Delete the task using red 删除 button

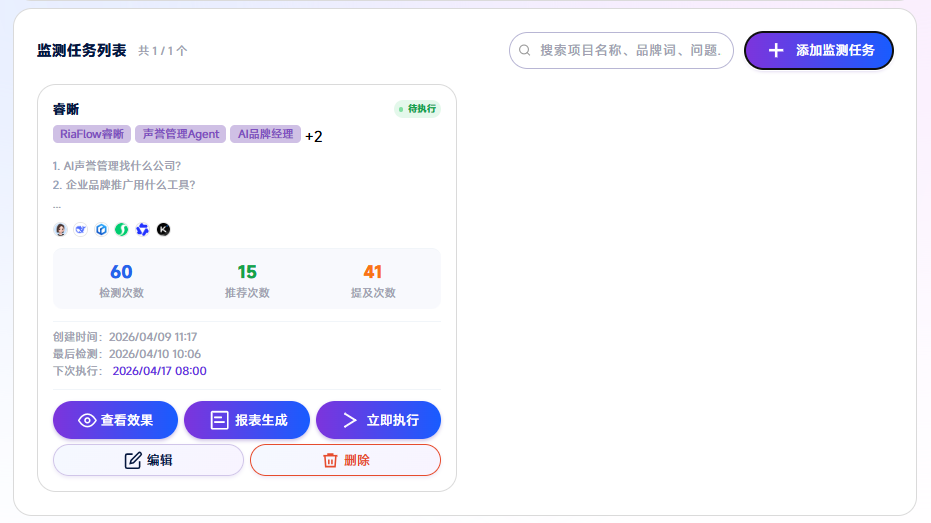(x=345, y=460)
